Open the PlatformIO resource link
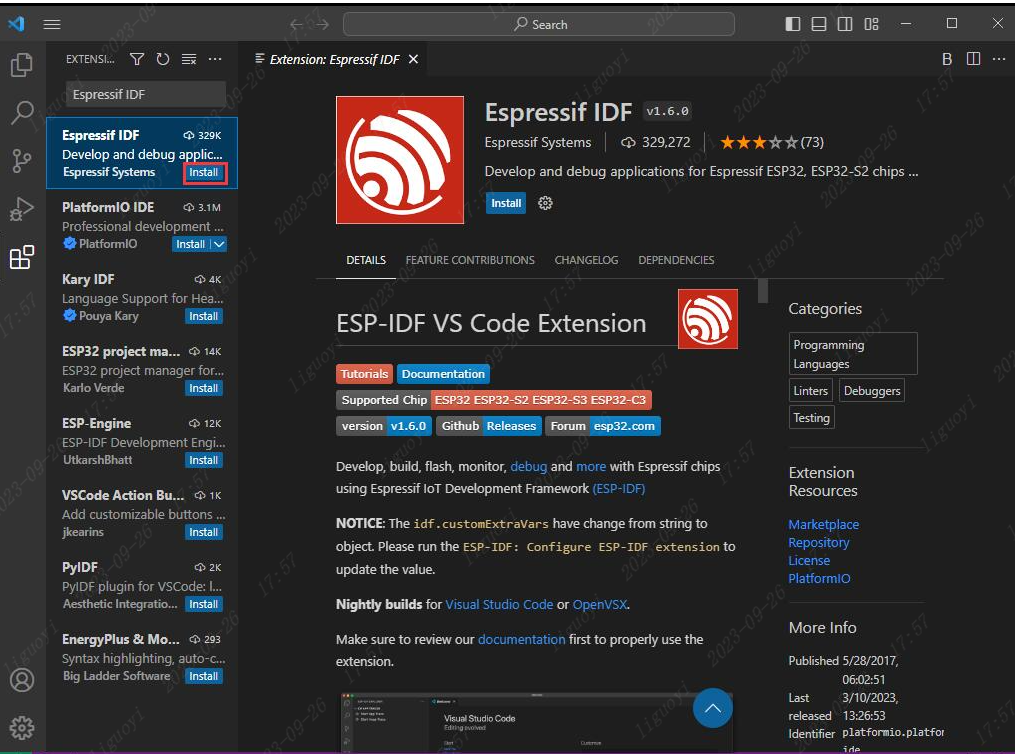The width and height of the screenshot is (1015, 754). pyautogui.click(x=820, y=579)
